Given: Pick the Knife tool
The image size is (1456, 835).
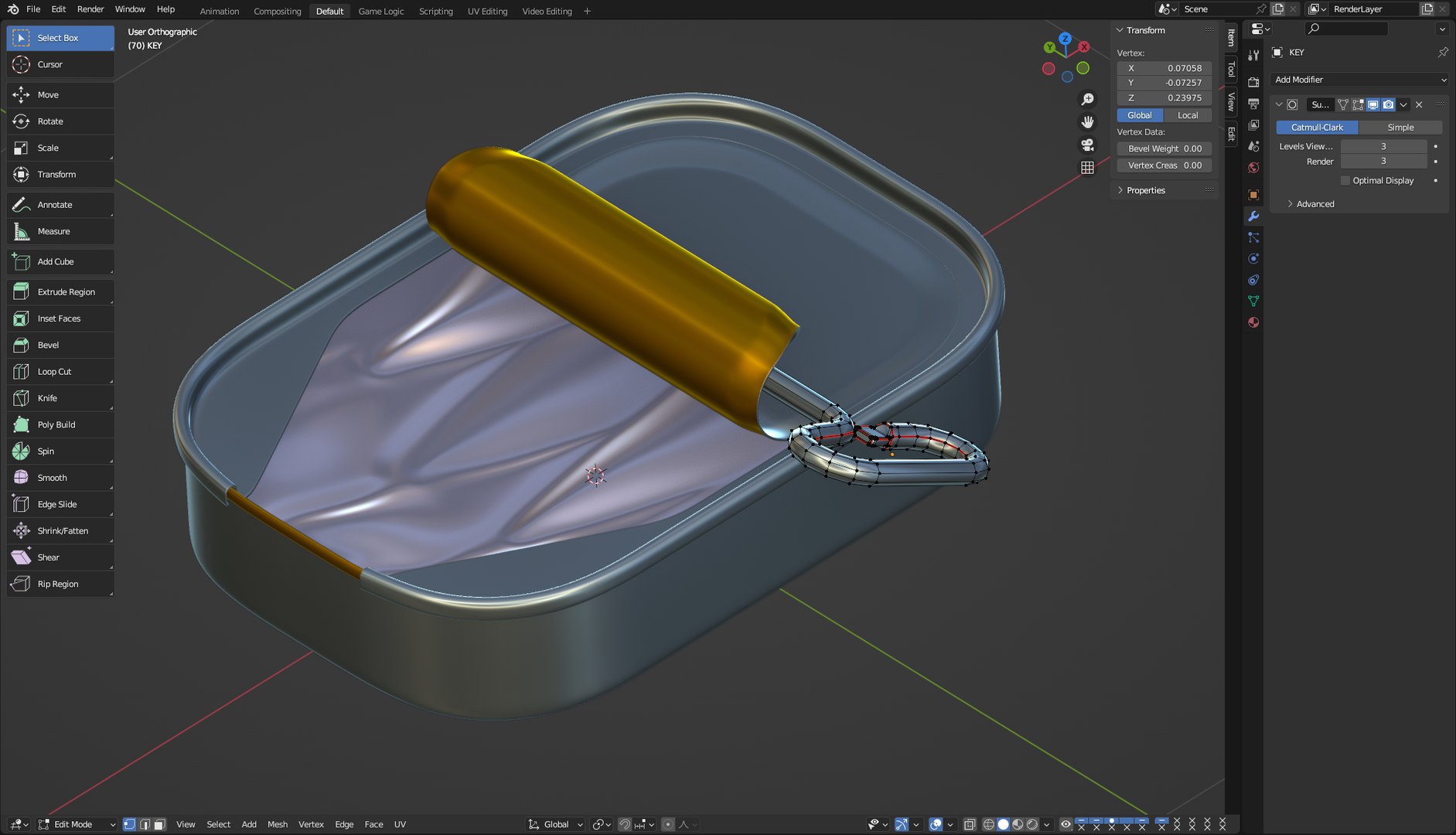Looking at the screenshot, I should pos(60,398).
